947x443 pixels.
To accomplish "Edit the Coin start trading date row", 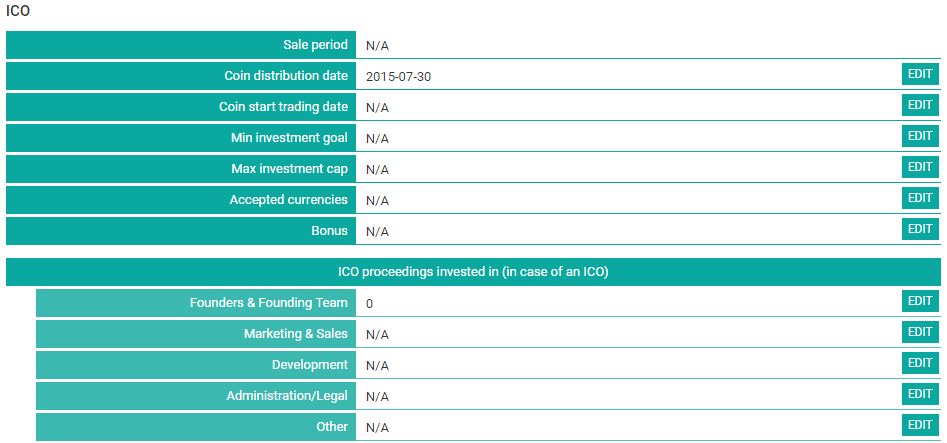I will [x=920, y=105].
